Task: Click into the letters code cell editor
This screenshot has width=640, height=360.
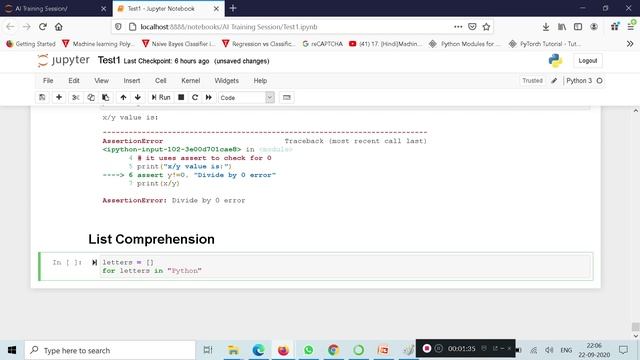Action: pyautogui.click(x=345, y=267)
